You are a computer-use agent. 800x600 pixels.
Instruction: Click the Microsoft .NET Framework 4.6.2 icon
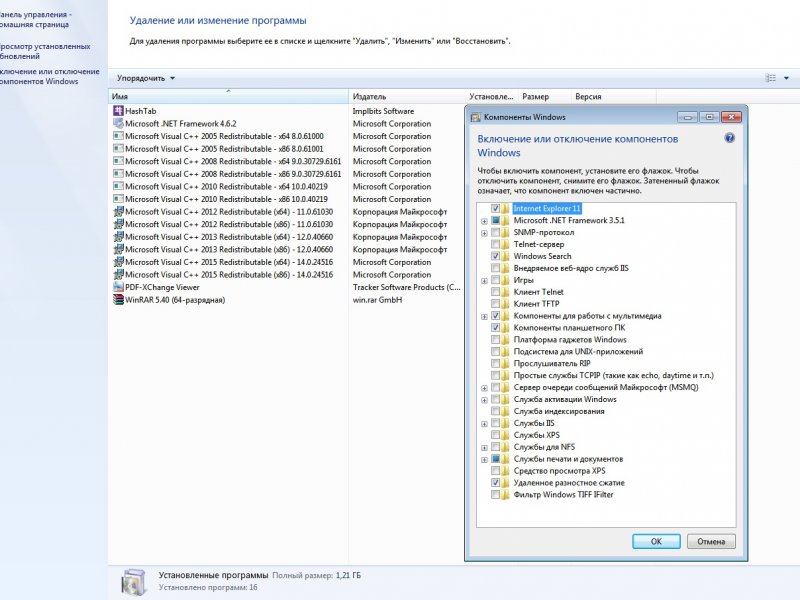point(118,123)
